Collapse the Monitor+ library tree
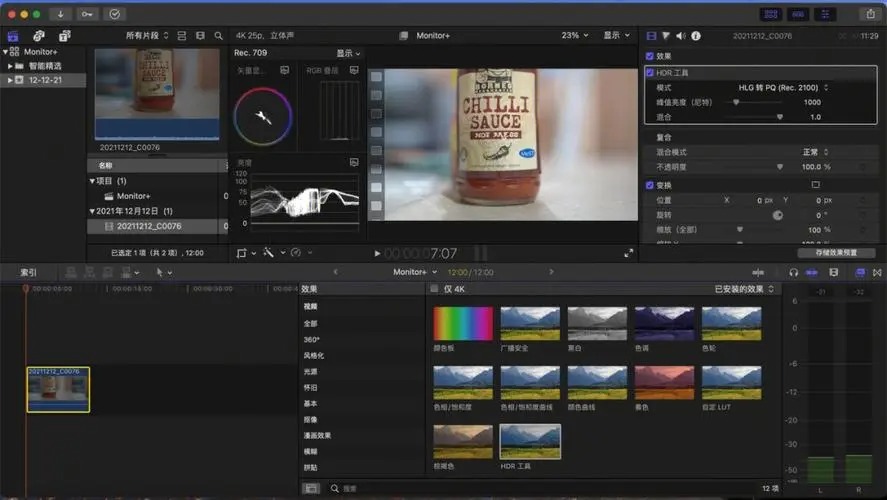Screen dimensions: 887x500 [6, 51]
